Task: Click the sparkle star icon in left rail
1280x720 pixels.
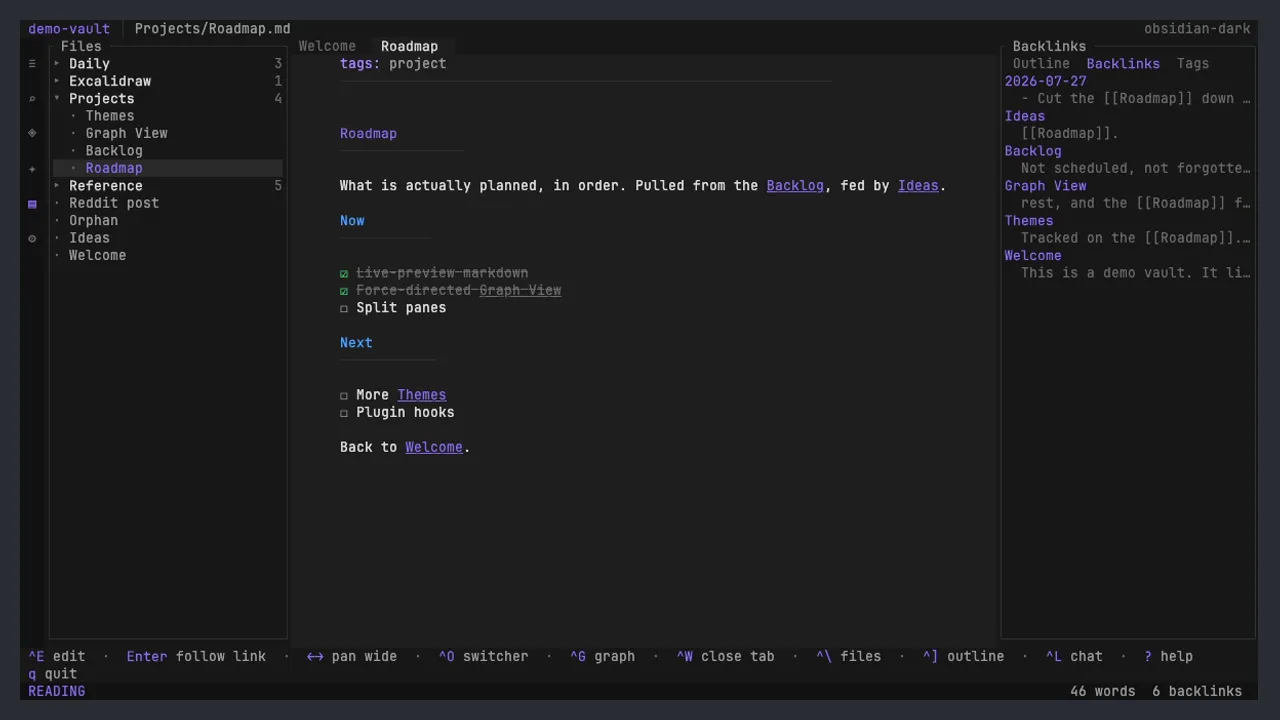Action: coord(32,169)
